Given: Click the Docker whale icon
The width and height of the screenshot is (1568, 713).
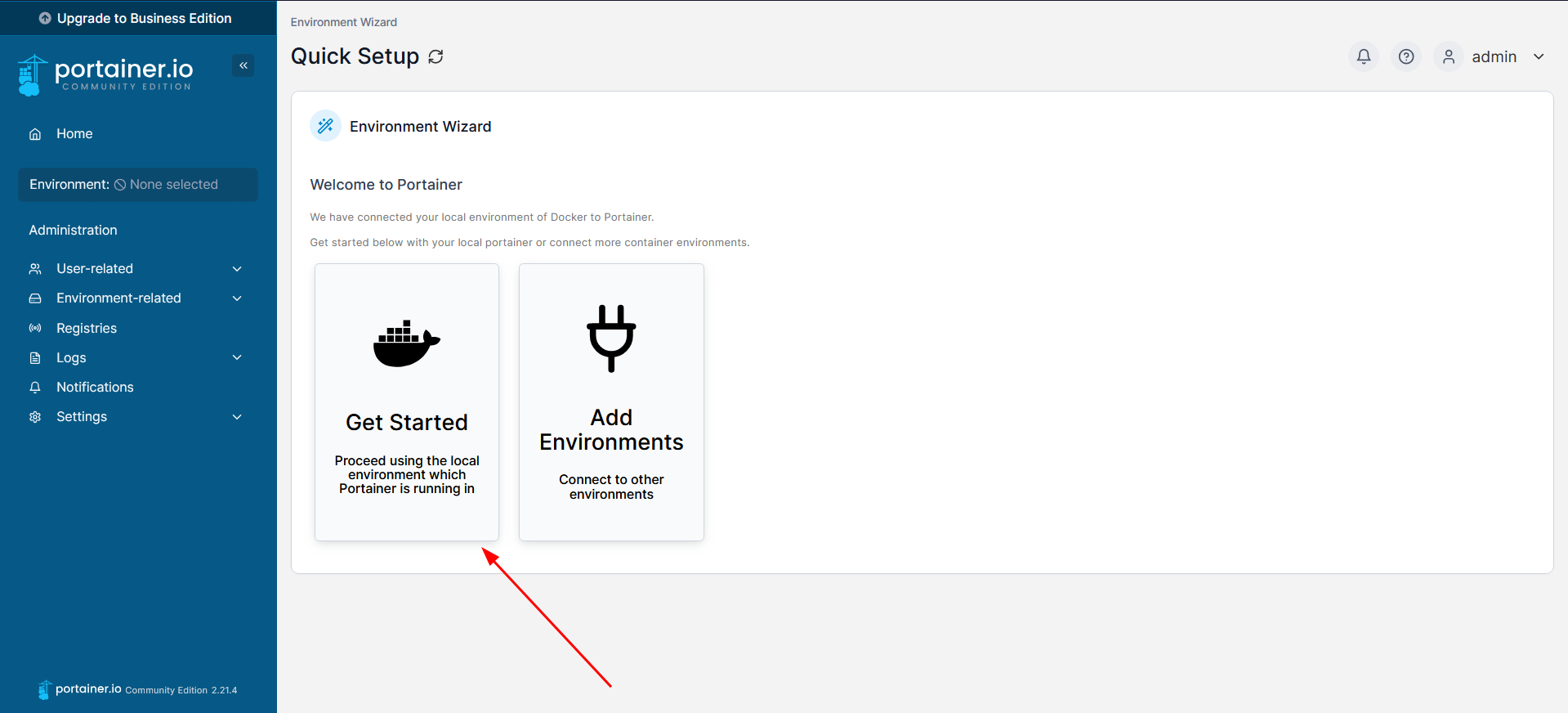Looking at the screenshot, I should point(406,343).
